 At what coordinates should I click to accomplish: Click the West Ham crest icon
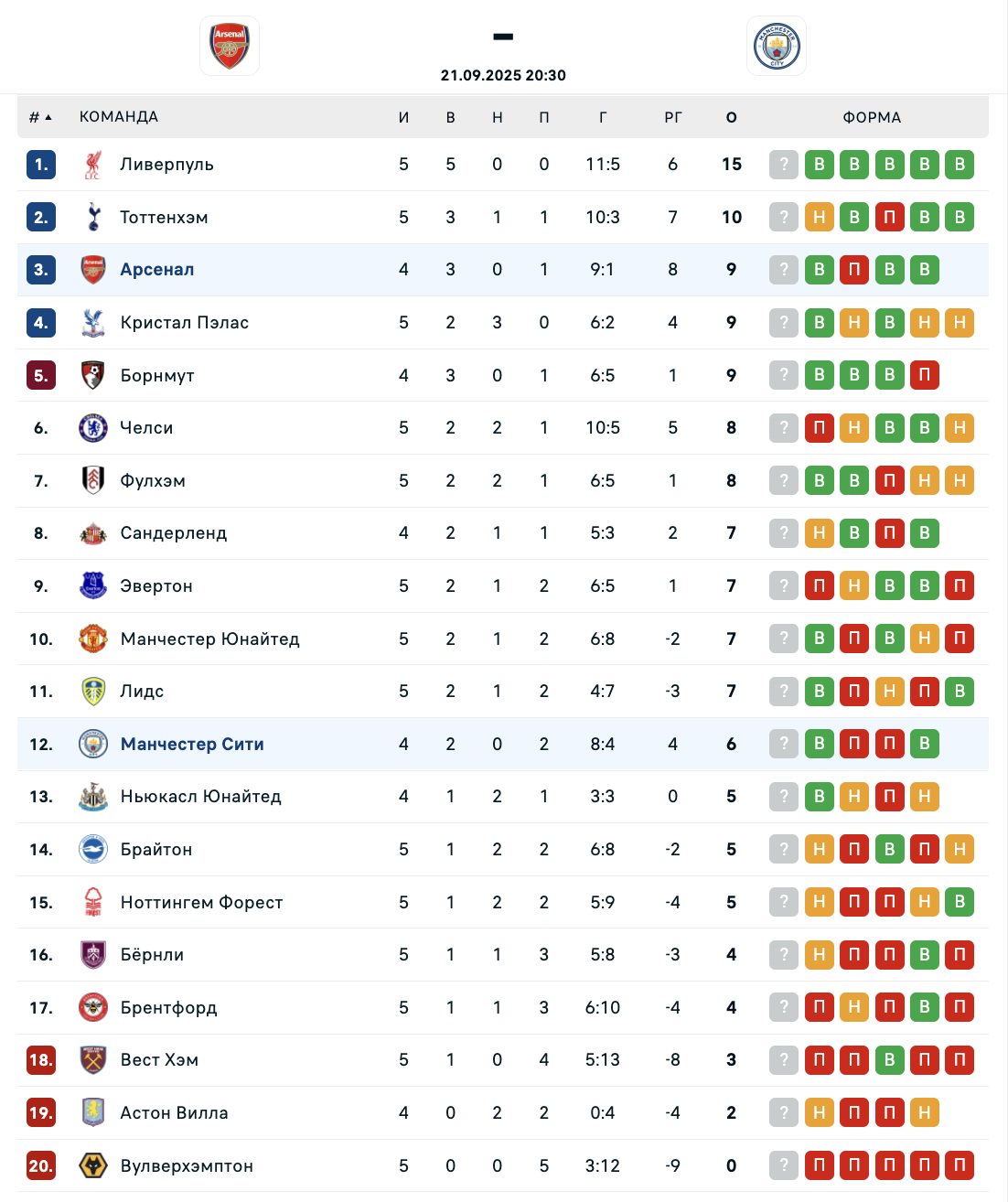[93, 1060]
